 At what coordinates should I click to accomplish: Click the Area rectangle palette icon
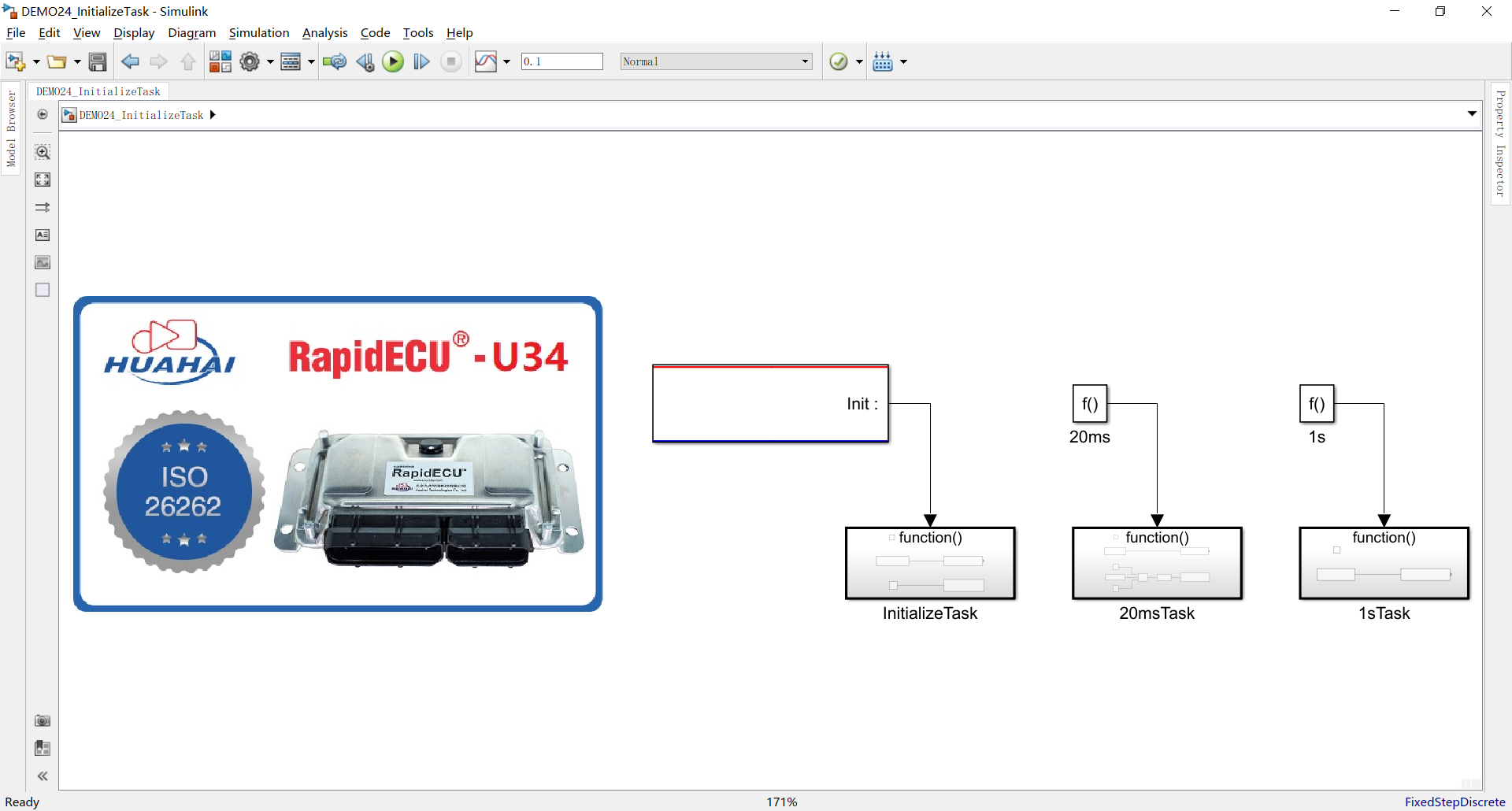pos(43,290)
